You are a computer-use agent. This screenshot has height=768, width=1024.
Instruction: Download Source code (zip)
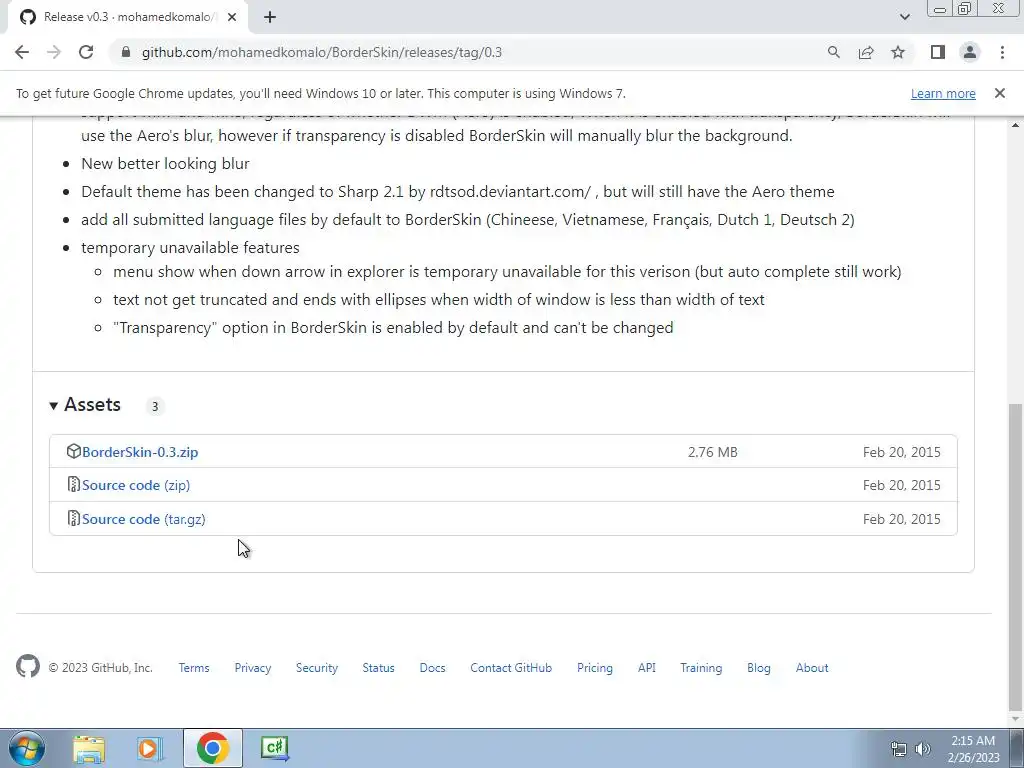coord(136,485)
